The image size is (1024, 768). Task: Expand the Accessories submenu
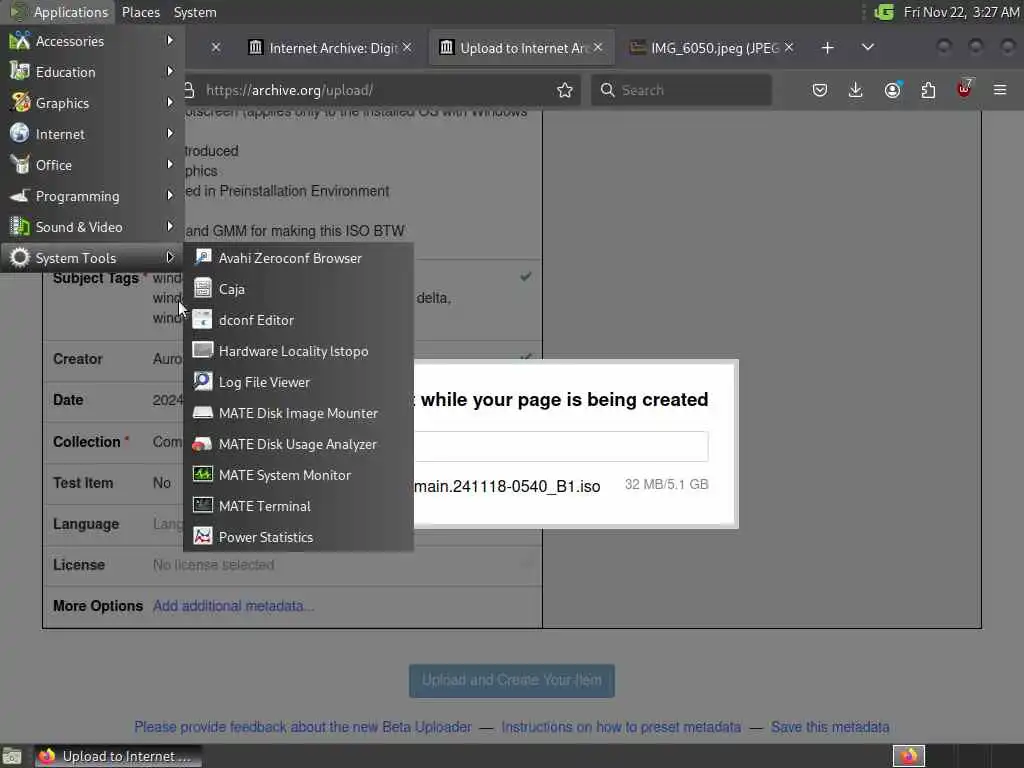pyautogui.click(x=92, y=41)
